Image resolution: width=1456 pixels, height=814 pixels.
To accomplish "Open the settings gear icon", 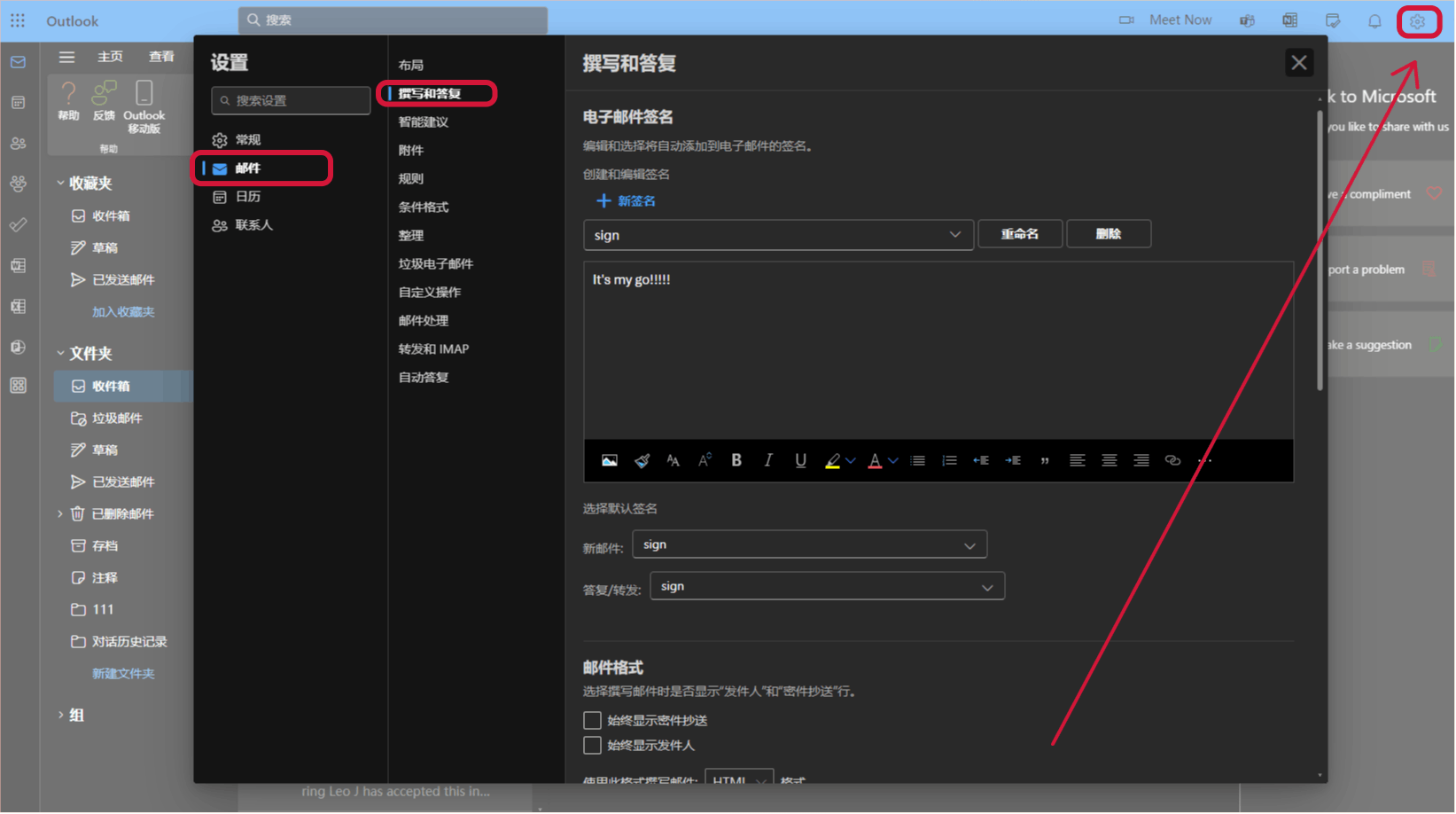I will coord(1418,21).
